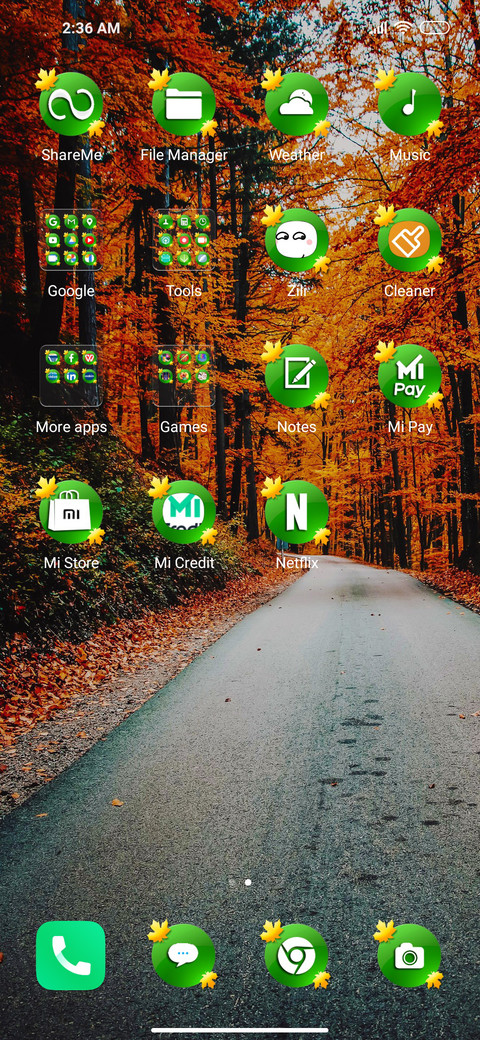
Task: Tap the home gesture bar
Action: [240, 1030]
